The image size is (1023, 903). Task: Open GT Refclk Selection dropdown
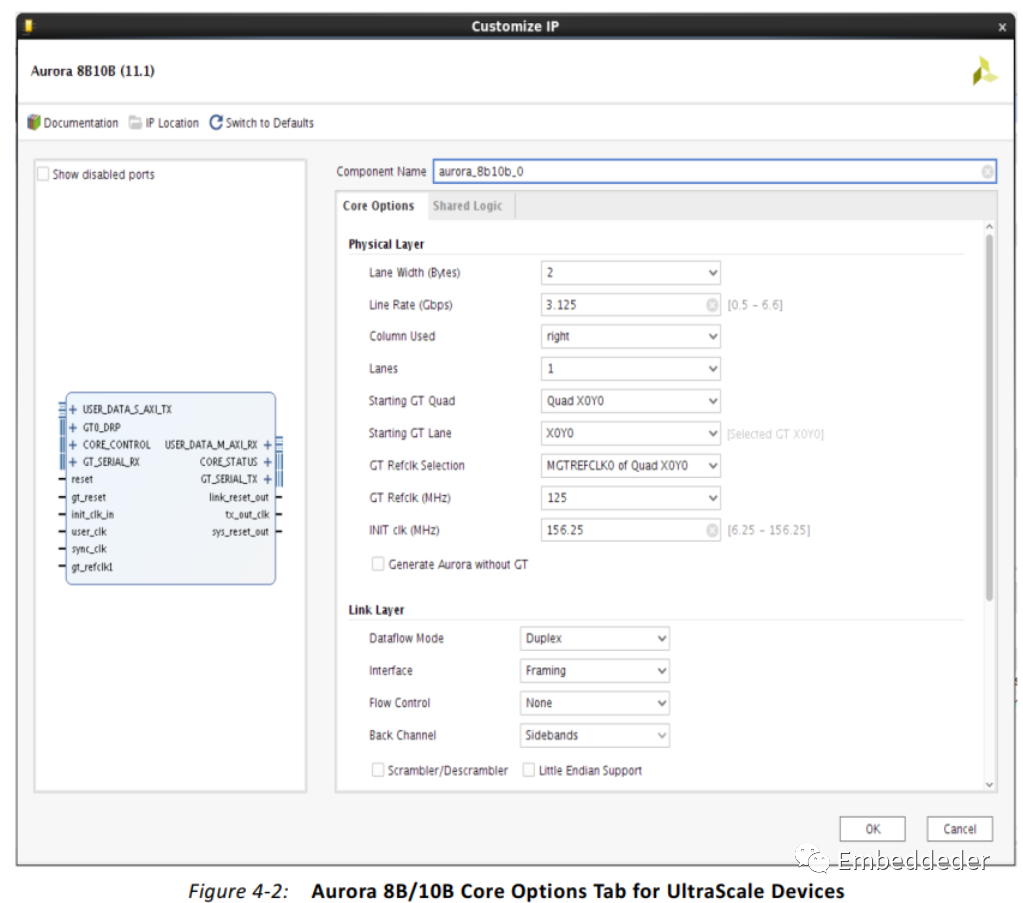point(630,465)
